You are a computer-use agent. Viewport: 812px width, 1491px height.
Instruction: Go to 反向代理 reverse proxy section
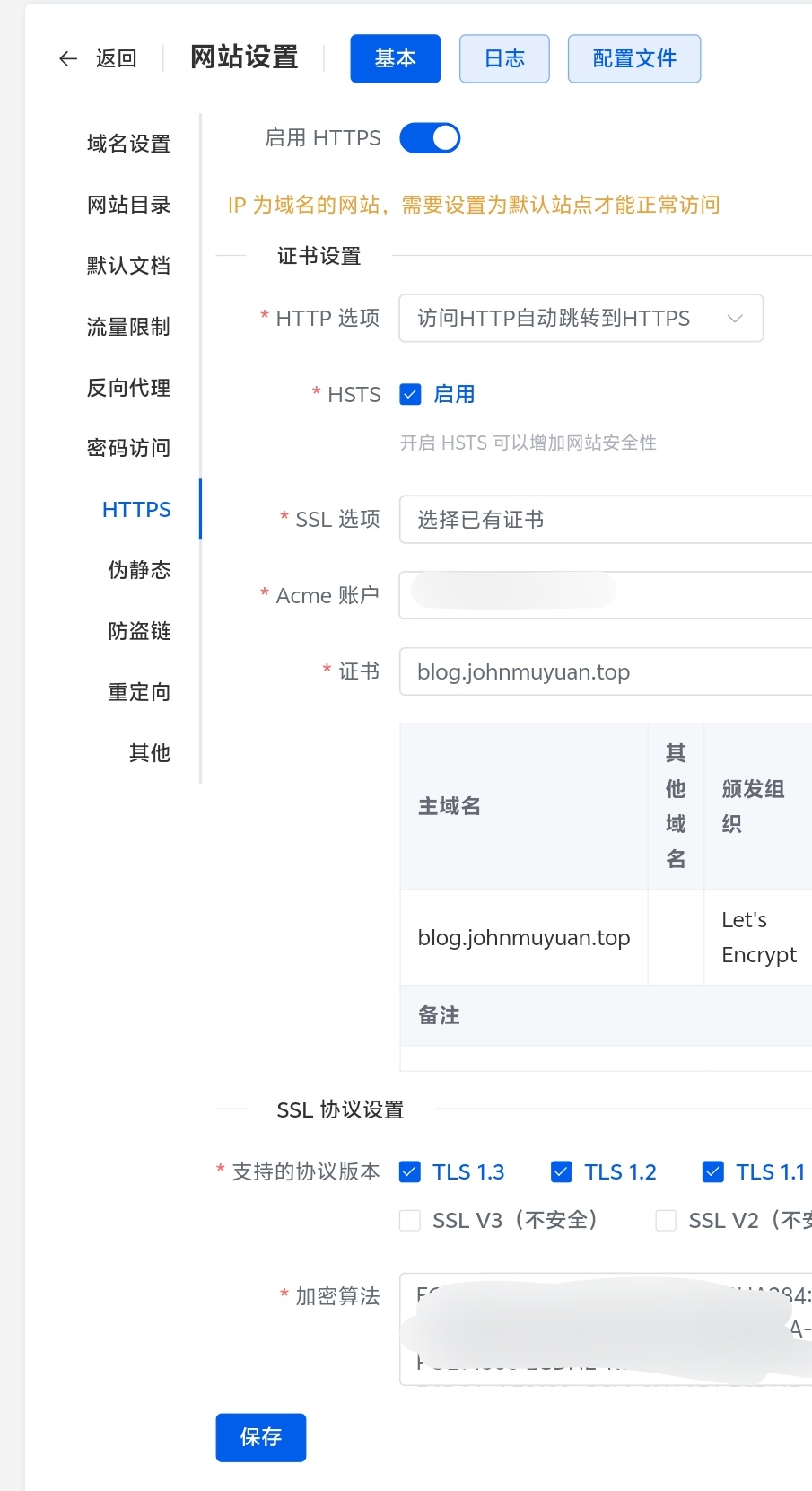[x=128, y=388]
